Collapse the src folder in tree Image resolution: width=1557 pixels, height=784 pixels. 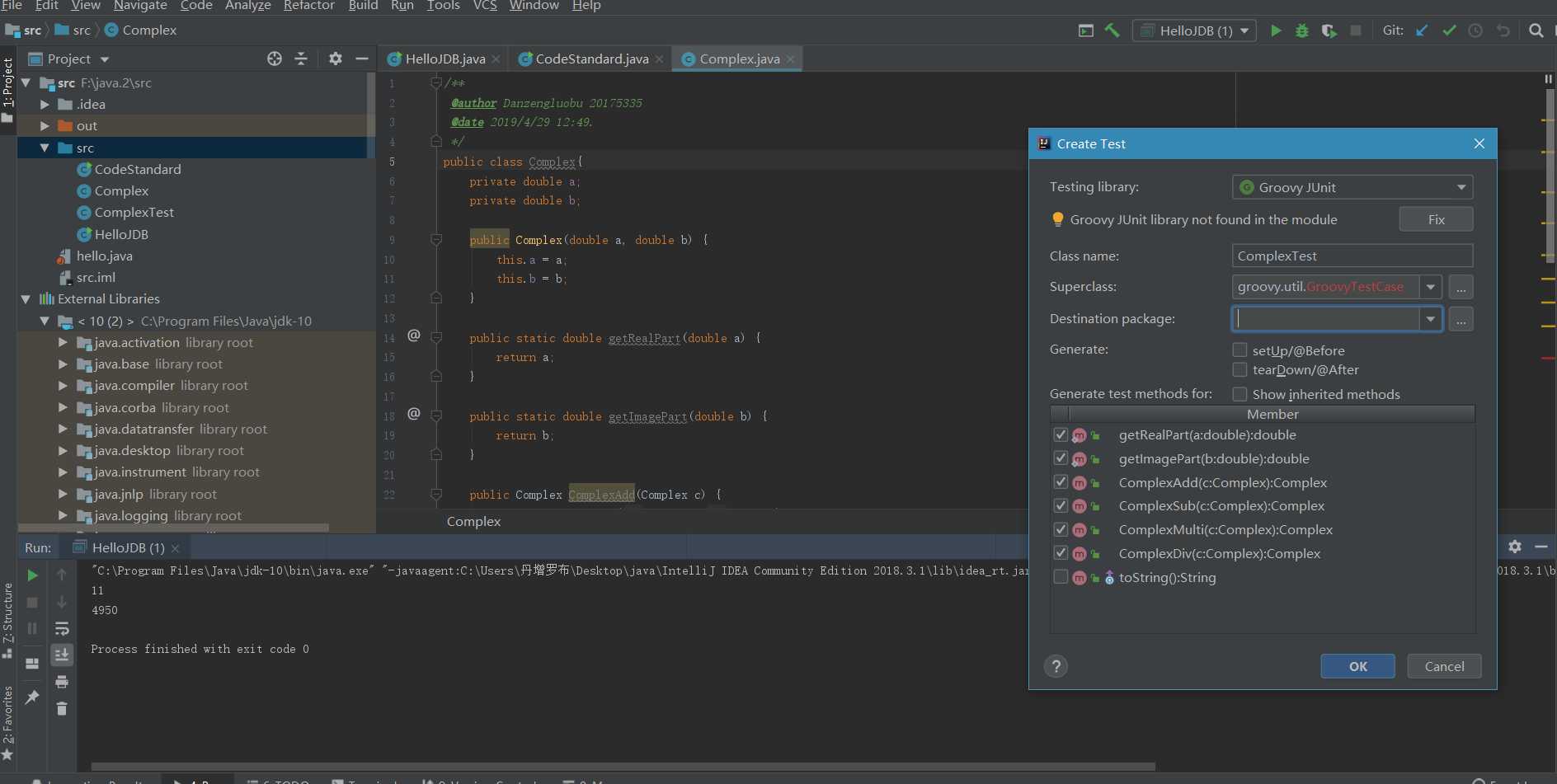[45, 148]
